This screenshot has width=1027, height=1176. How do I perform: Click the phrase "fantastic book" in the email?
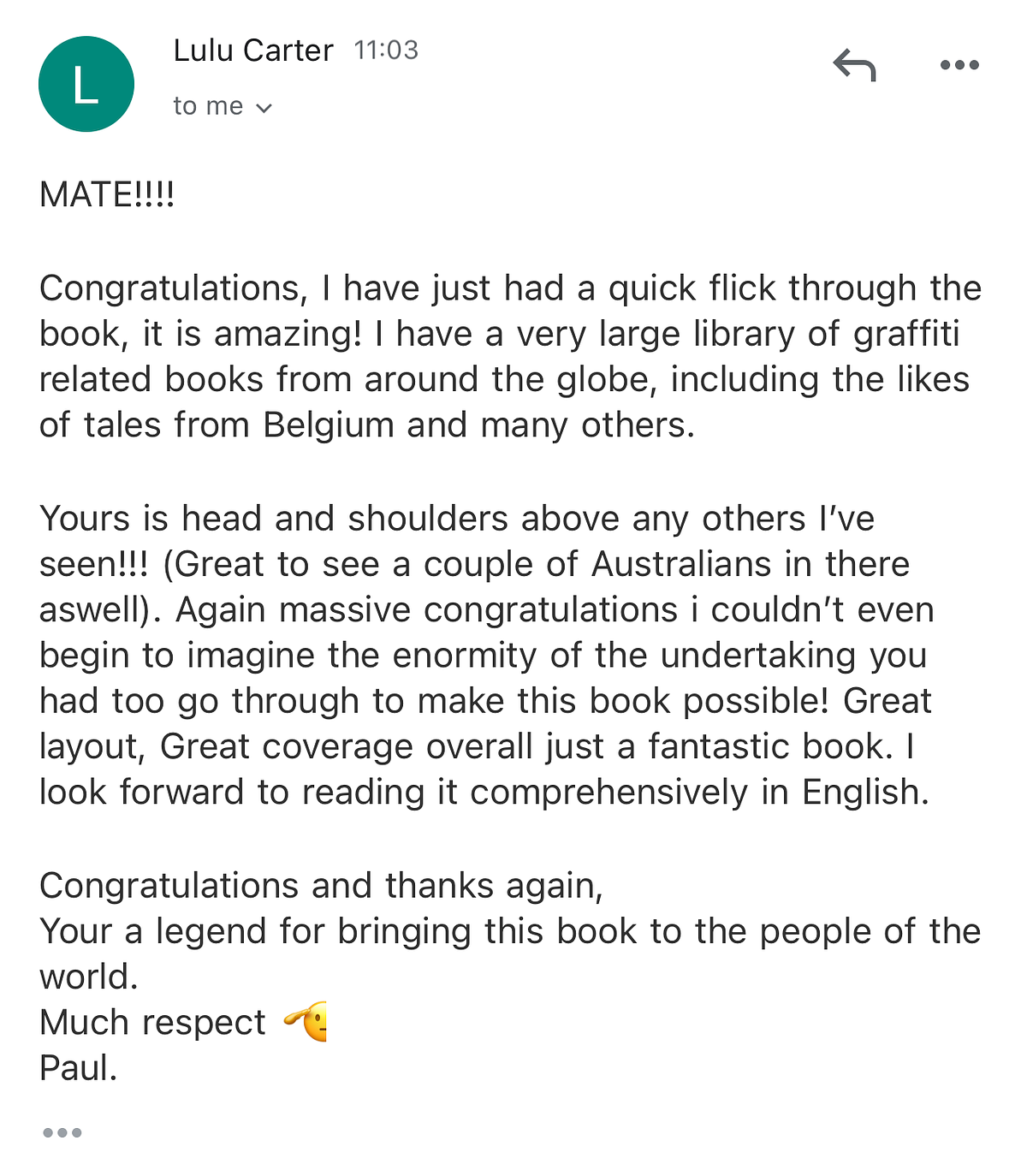(765, 746)
